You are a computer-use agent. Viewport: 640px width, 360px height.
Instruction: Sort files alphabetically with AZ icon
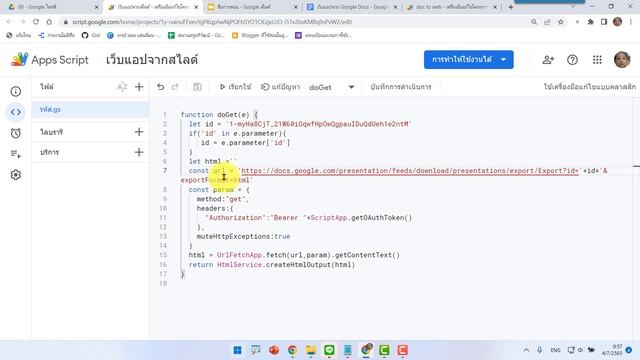coord(122,87)
